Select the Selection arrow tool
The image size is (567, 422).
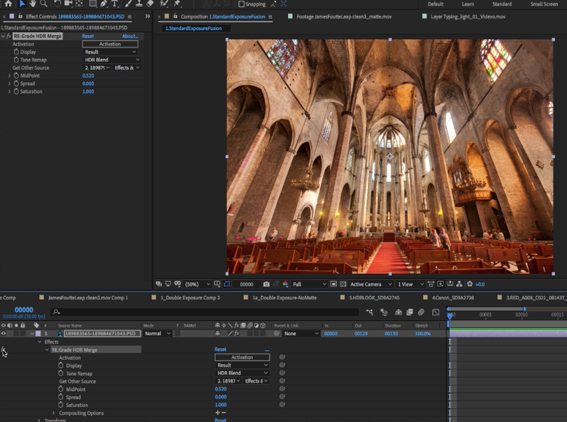tap(22, 4)
